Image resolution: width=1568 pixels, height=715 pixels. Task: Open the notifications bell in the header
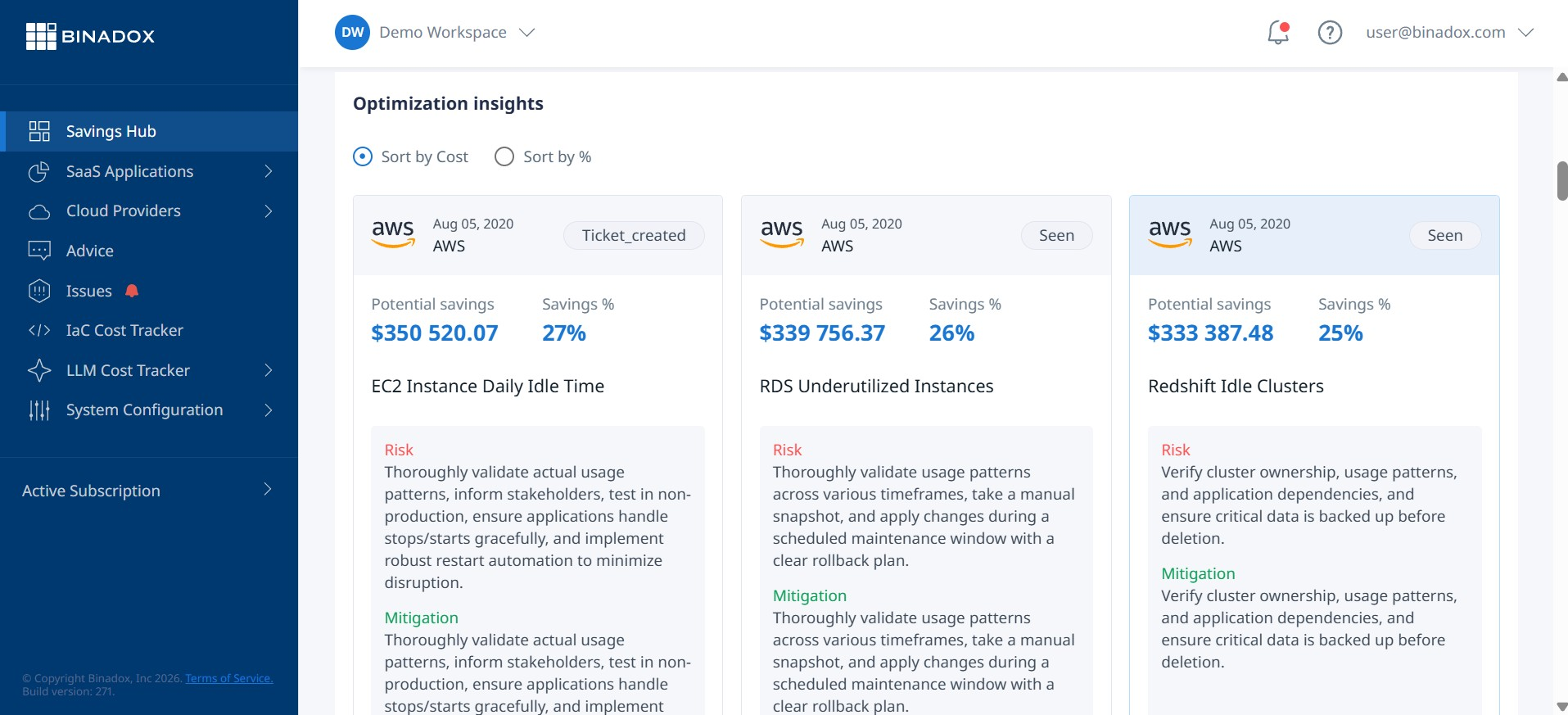(1278, 33)
